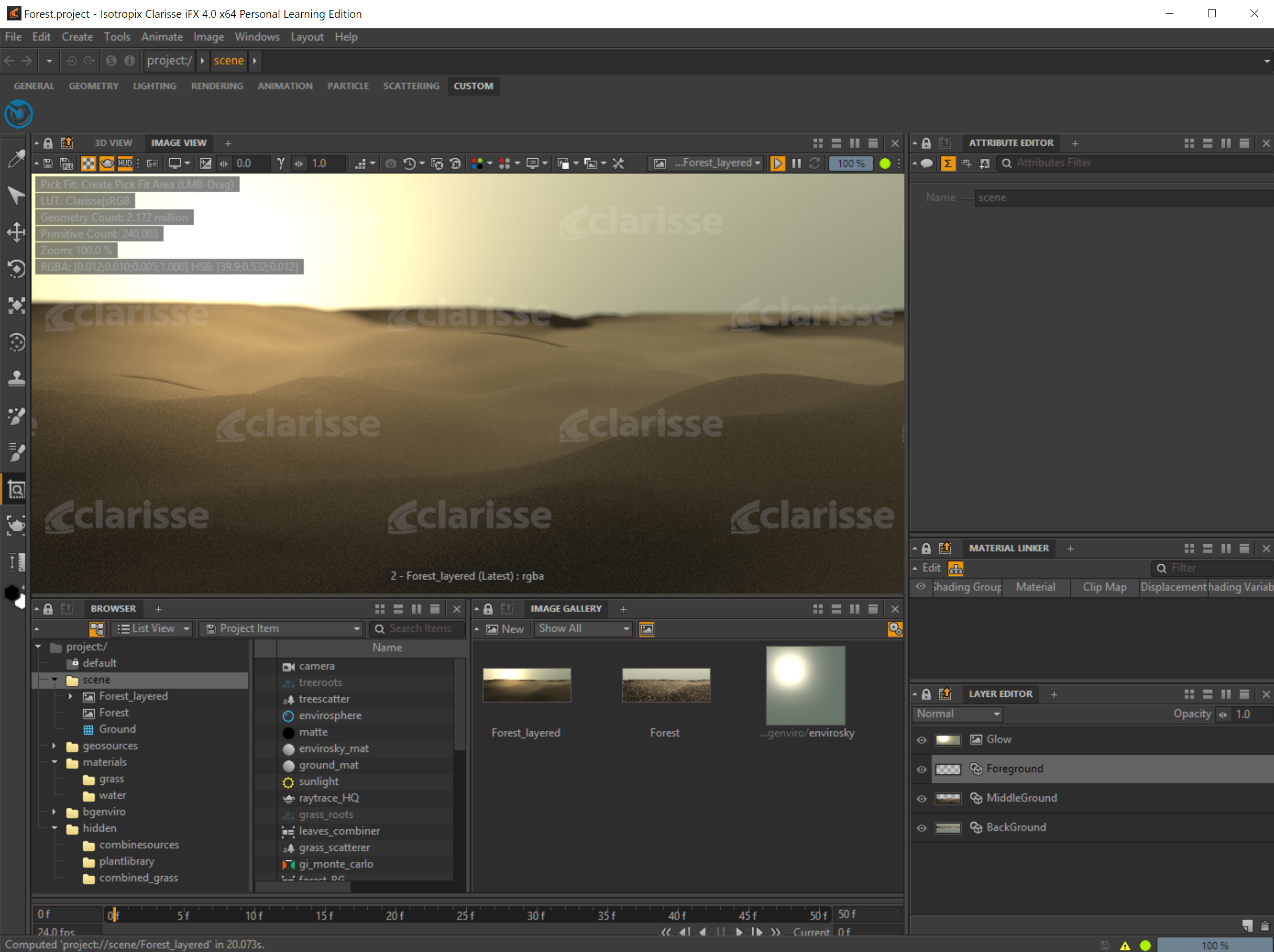Click the orange Sigma icon in Attribute Editor
This screenshot has height=952, width=1274.
[948, 163]
